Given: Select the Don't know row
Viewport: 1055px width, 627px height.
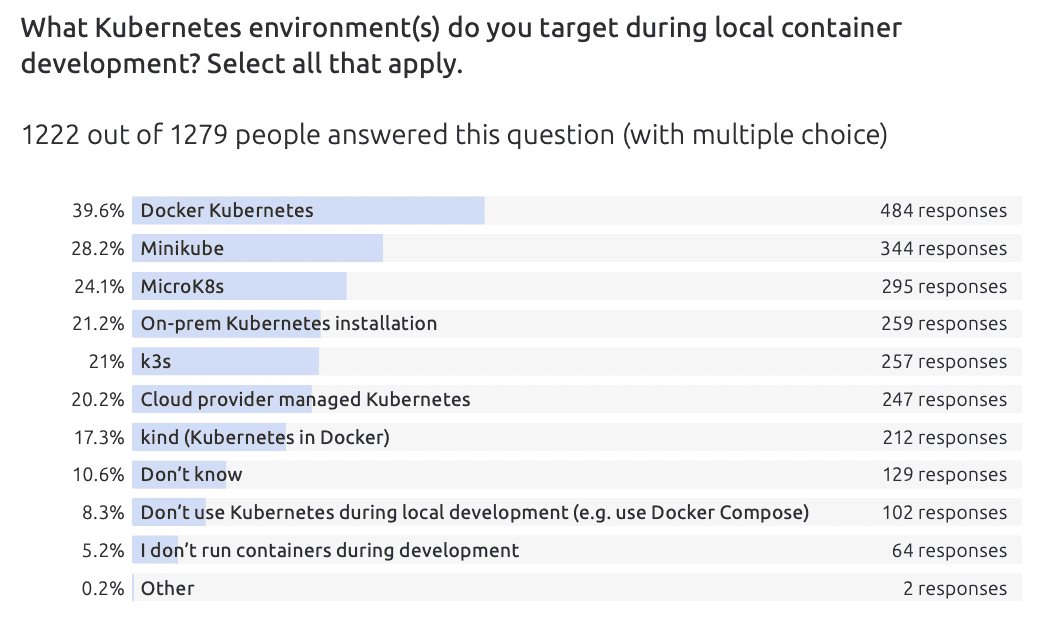Looking at the screenshot, I should point(577,475).
